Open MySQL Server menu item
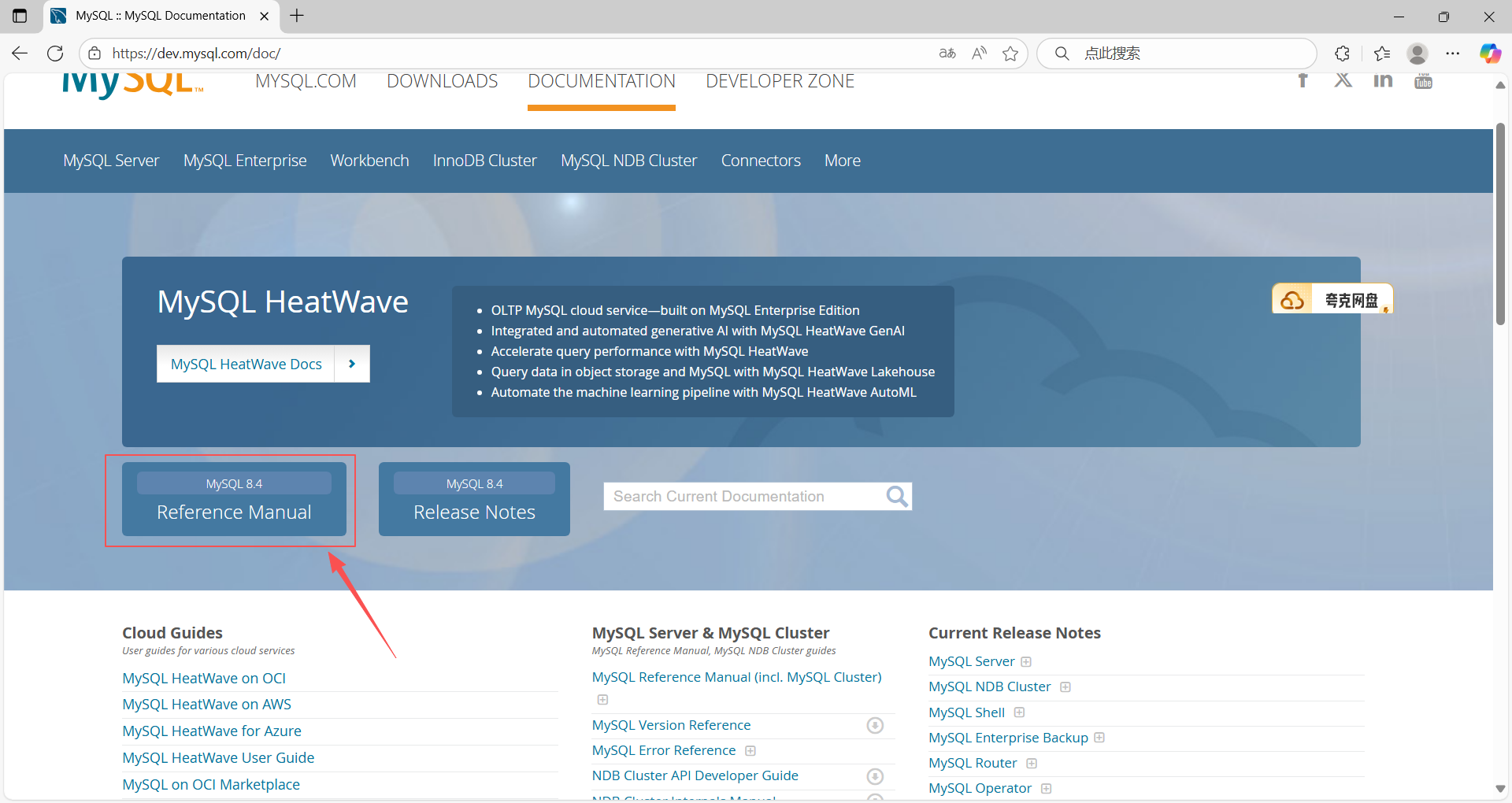The image size is (1512, 803). click(x=111, y=161)
